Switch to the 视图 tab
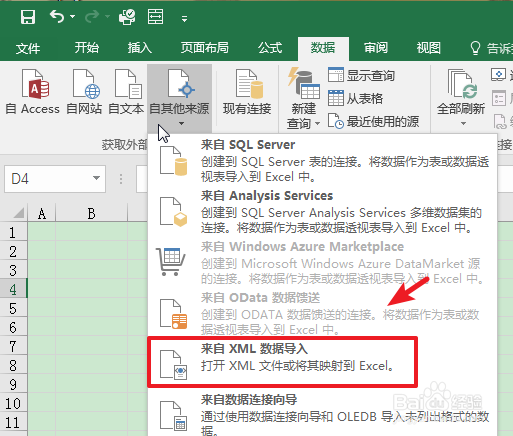513x436 pixels. 428,48
